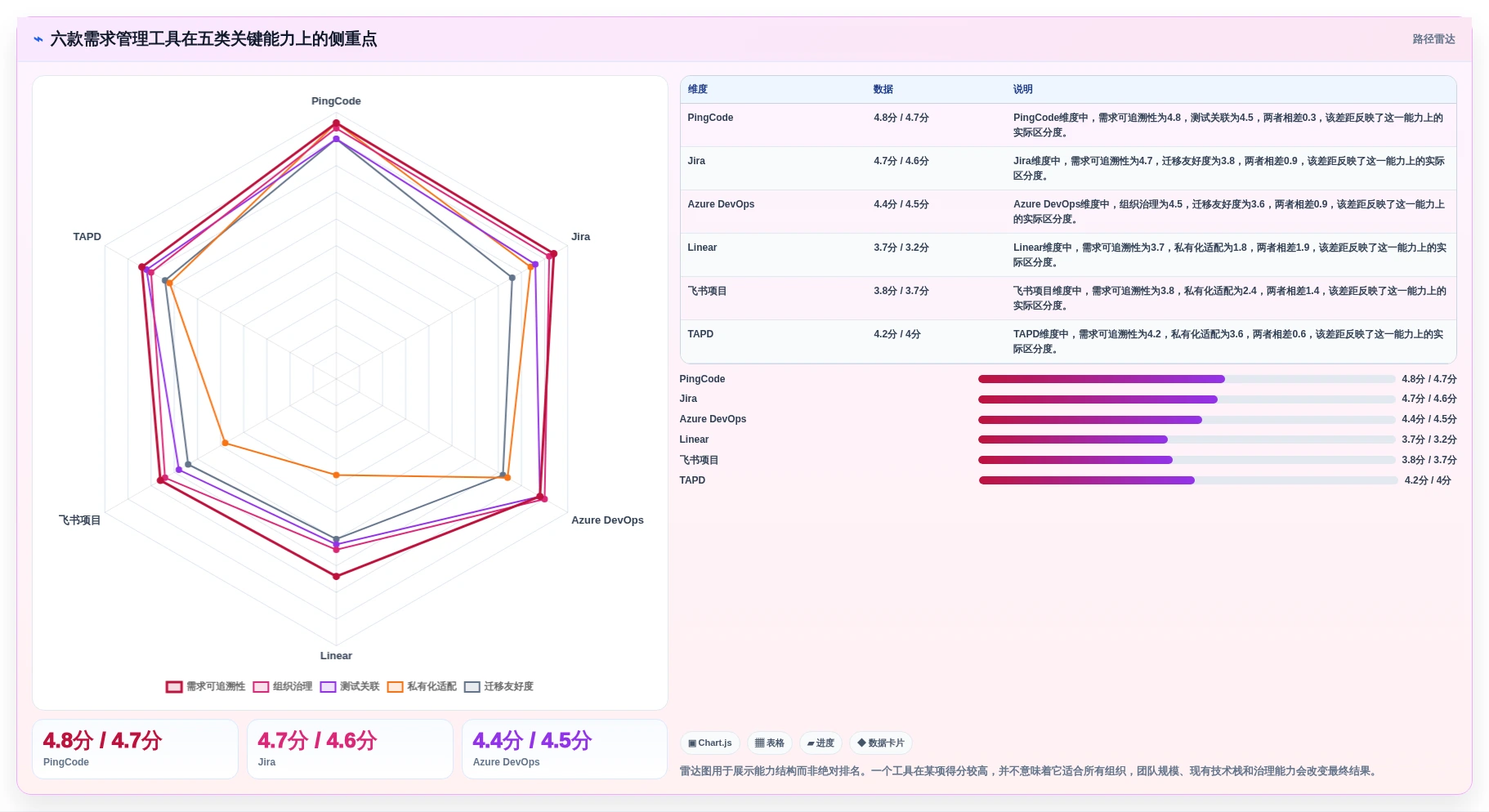
Task: Click the PingCode progress bar
Action: click(1187, 379)
